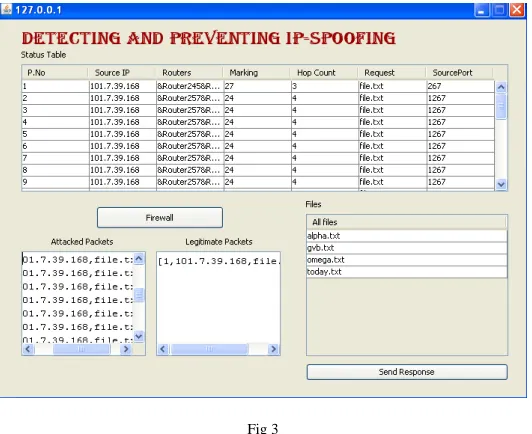Viewport: 532px width, 434px height.
Task: Click the Source IP column header
Action: tap(122, 73)
